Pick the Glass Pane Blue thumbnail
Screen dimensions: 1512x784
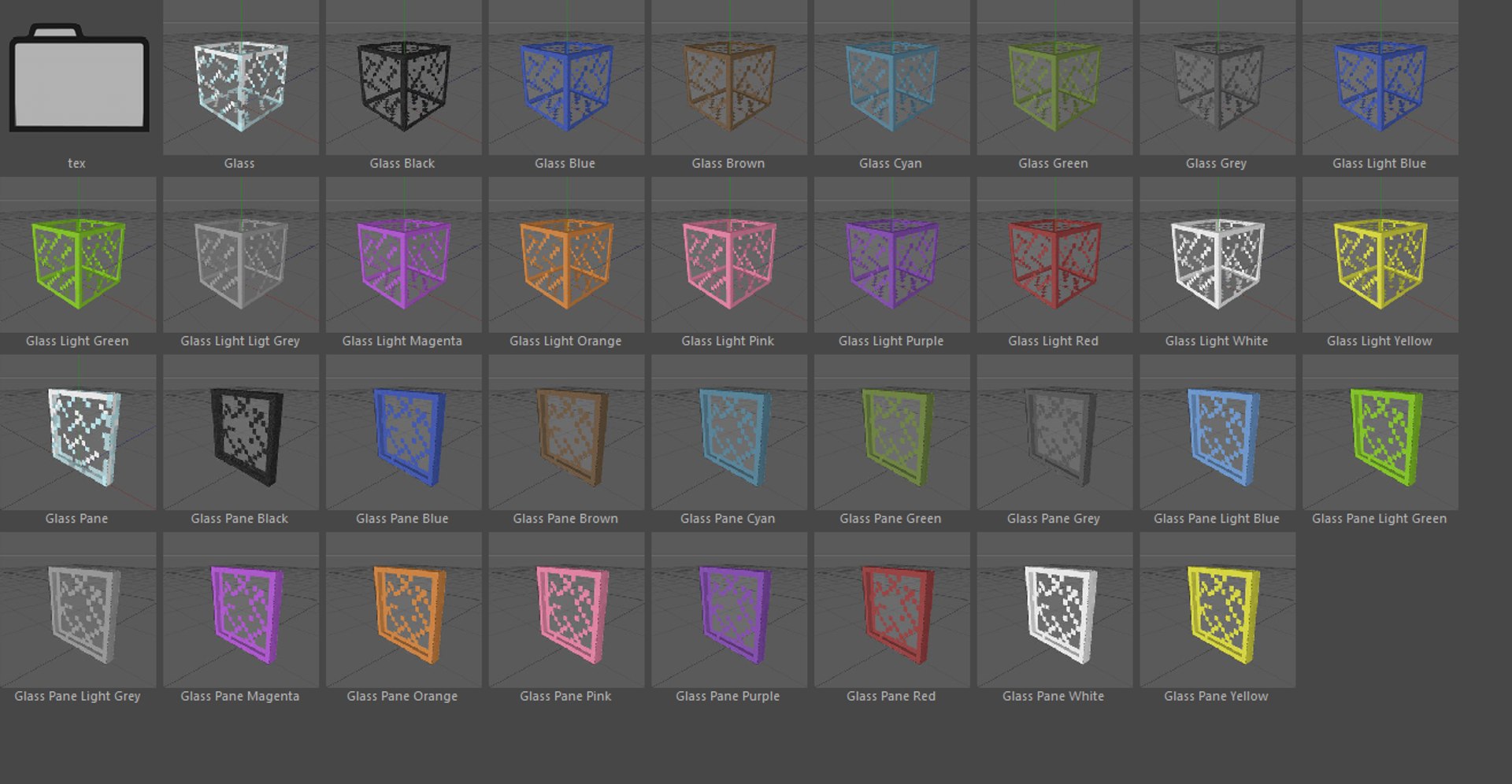[404, 432]
